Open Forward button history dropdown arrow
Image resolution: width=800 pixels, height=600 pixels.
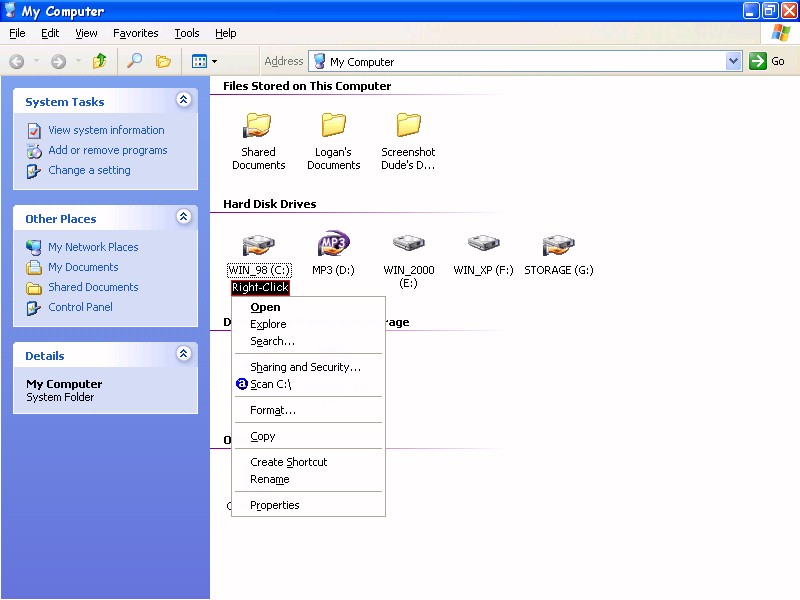pos(78,62)
